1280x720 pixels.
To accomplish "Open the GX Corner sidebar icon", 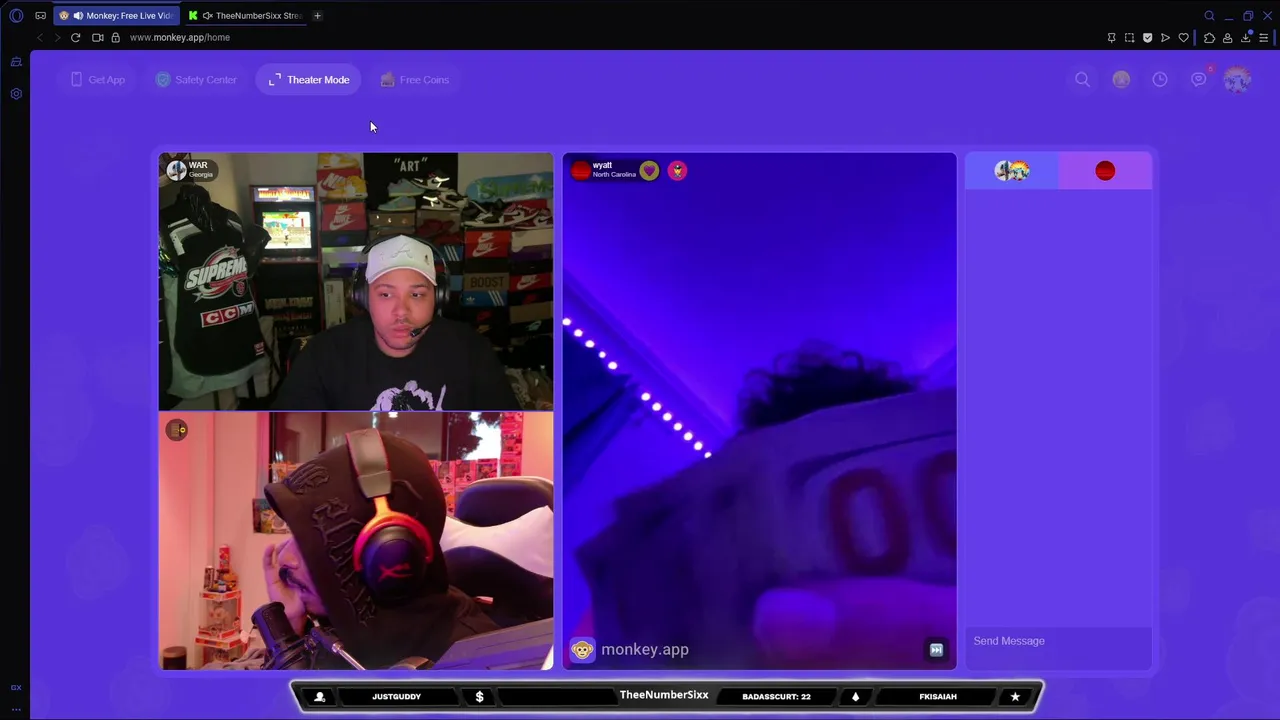I will (x=16, y=62).
